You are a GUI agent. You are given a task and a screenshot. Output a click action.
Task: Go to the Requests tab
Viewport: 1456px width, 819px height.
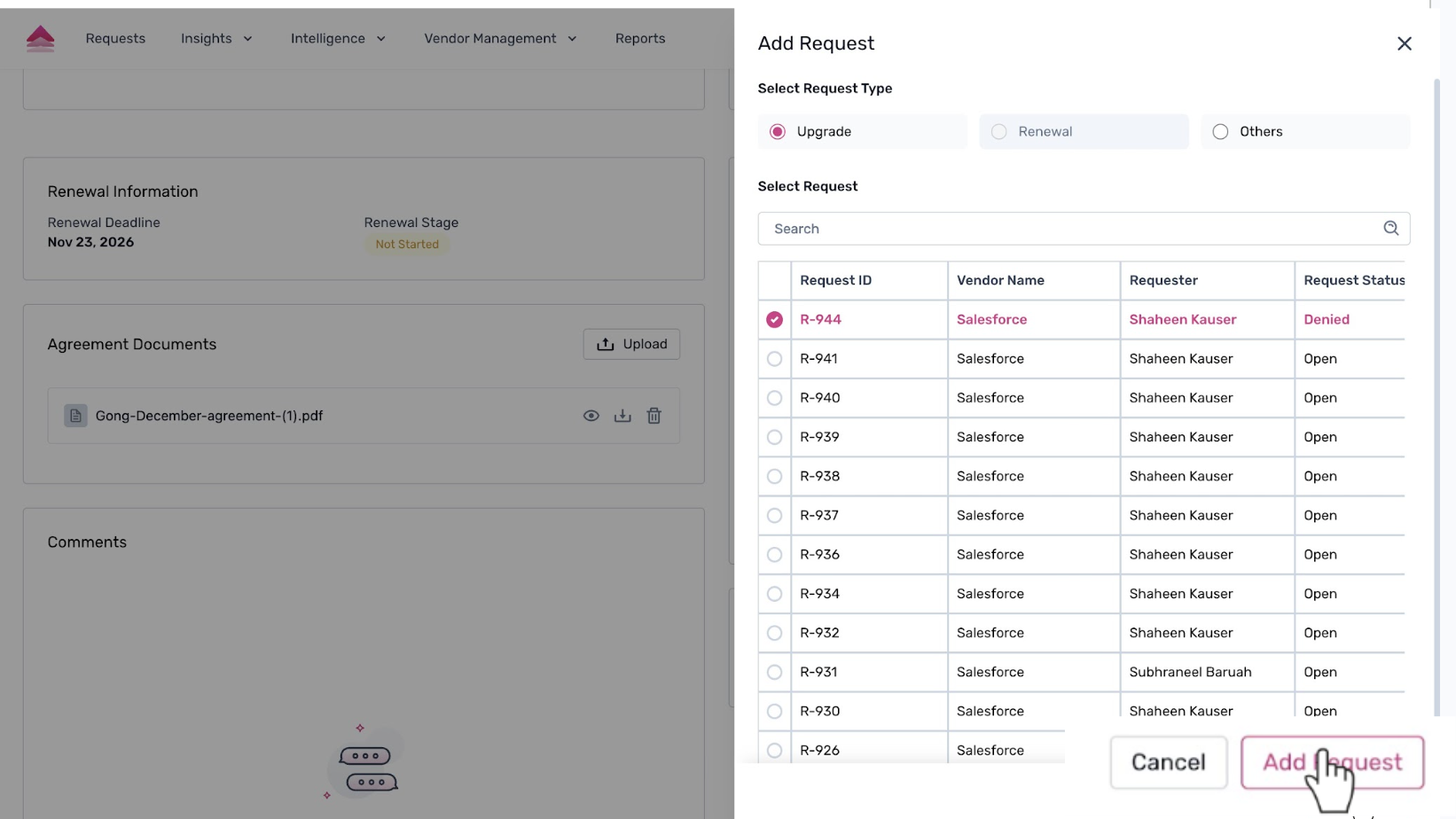pyautogui.click(x=115, y=39)
